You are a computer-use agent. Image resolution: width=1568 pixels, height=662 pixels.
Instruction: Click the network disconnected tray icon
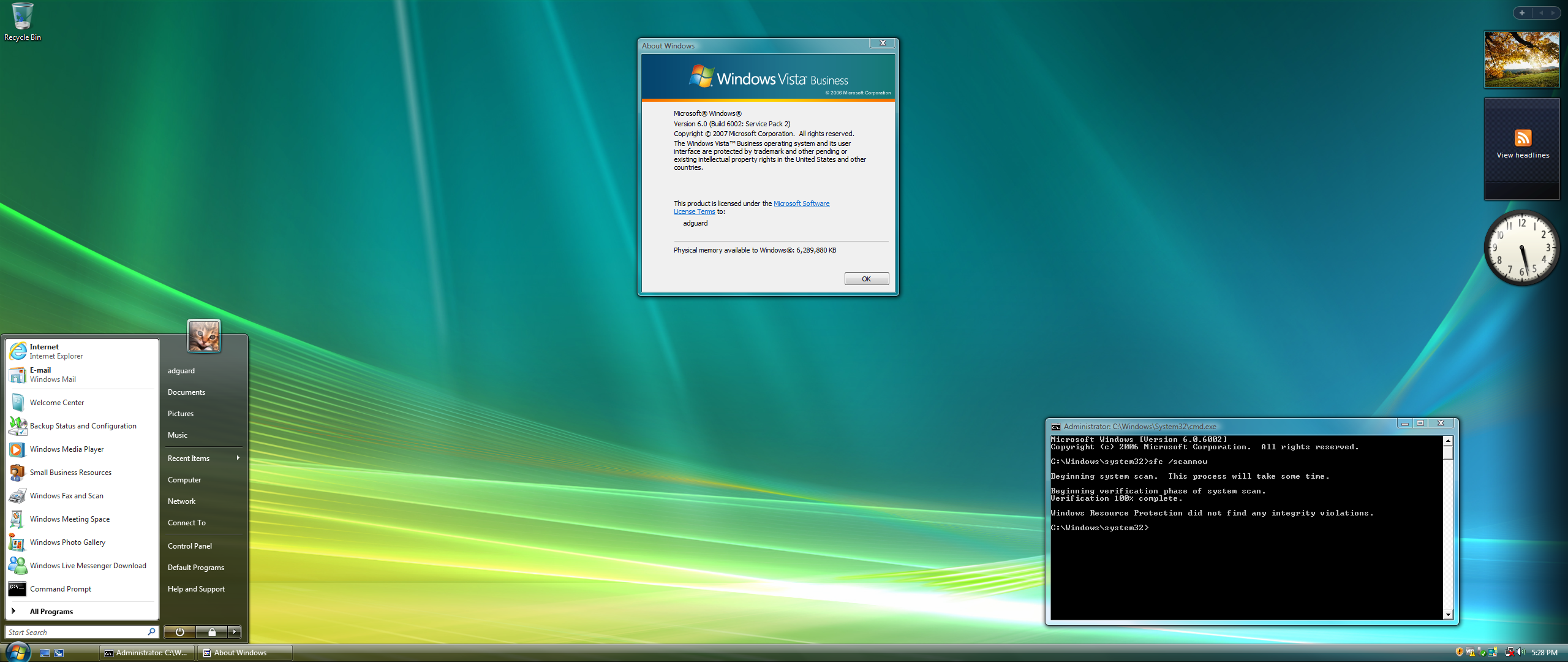[1510, 652]
